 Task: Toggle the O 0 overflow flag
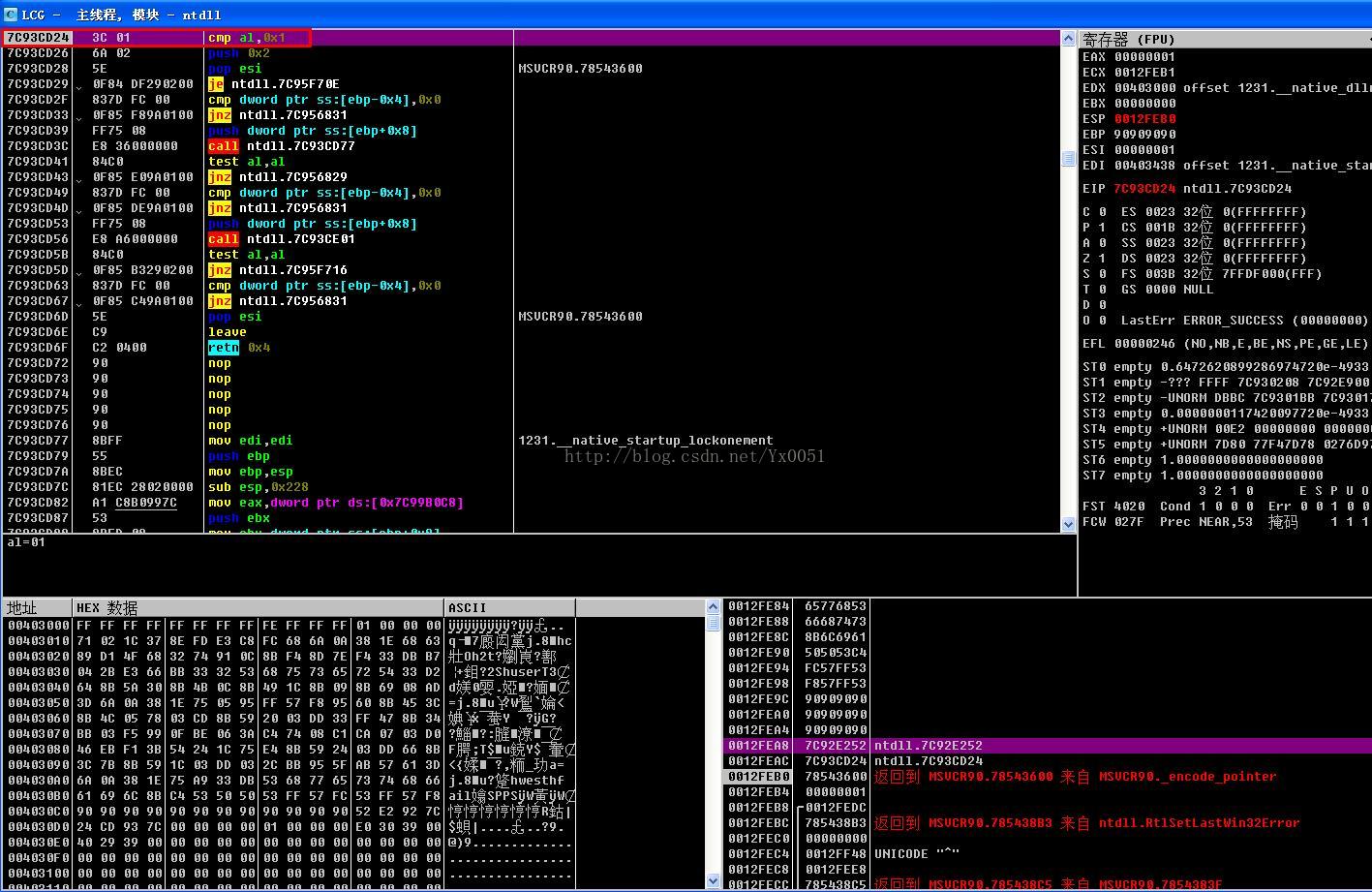pos(1094,321)
